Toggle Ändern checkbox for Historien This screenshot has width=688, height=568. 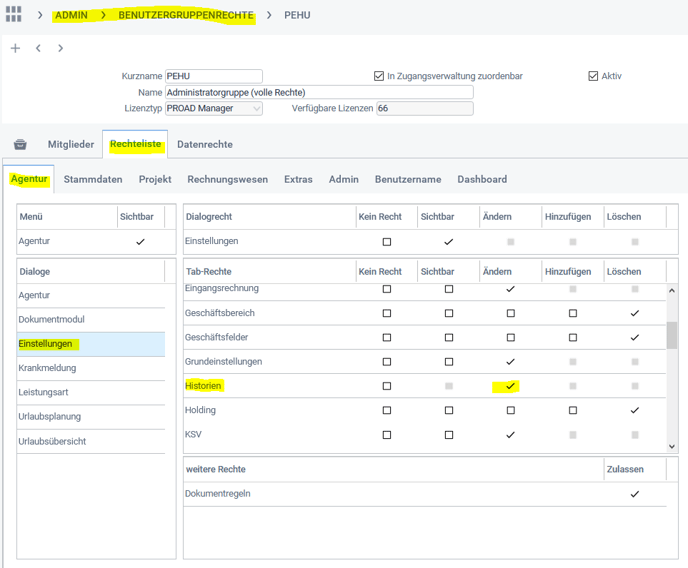[x=511, y=386]
